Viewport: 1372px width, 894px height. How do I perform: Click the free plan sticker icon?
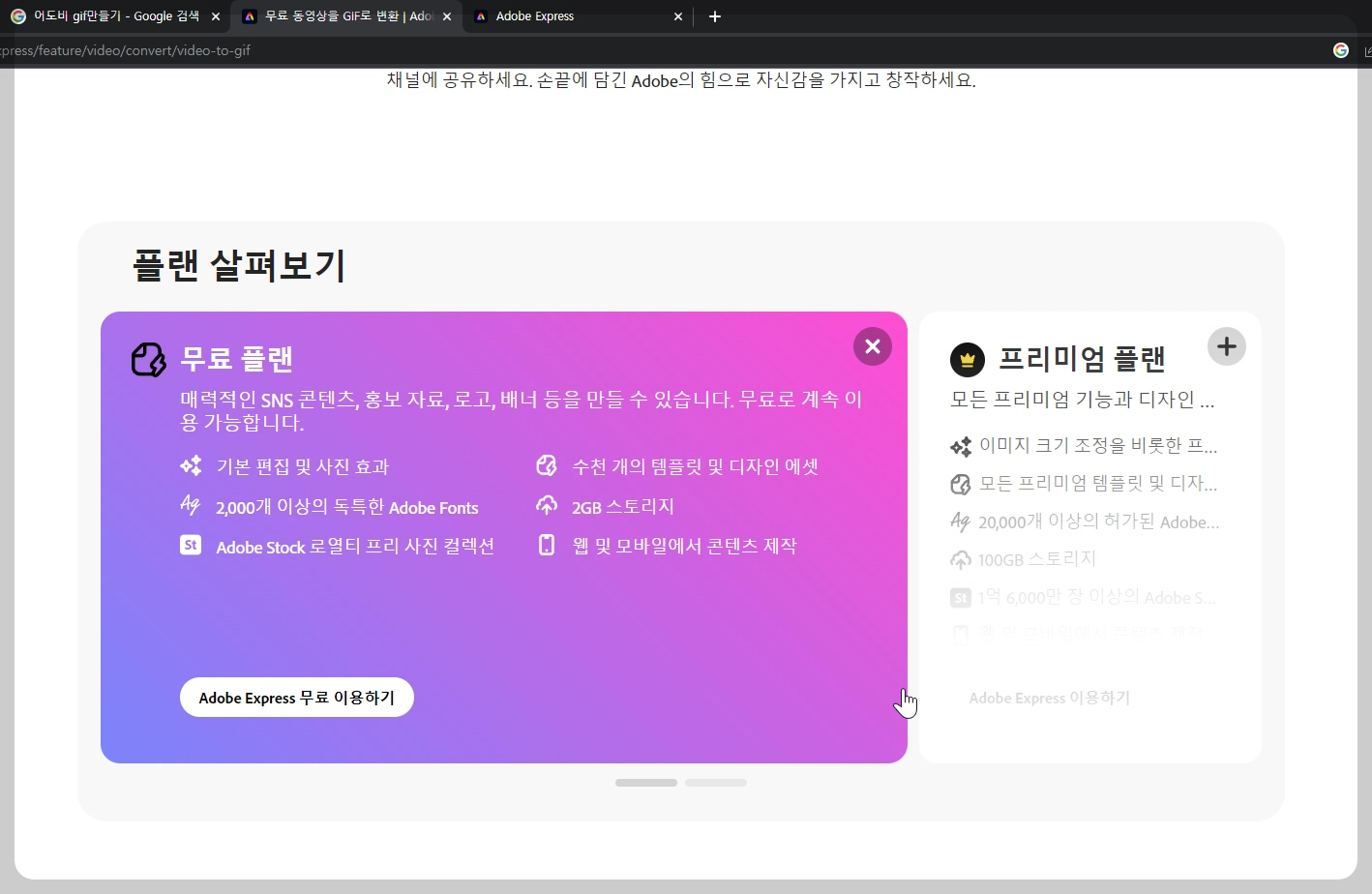point(148,359)
